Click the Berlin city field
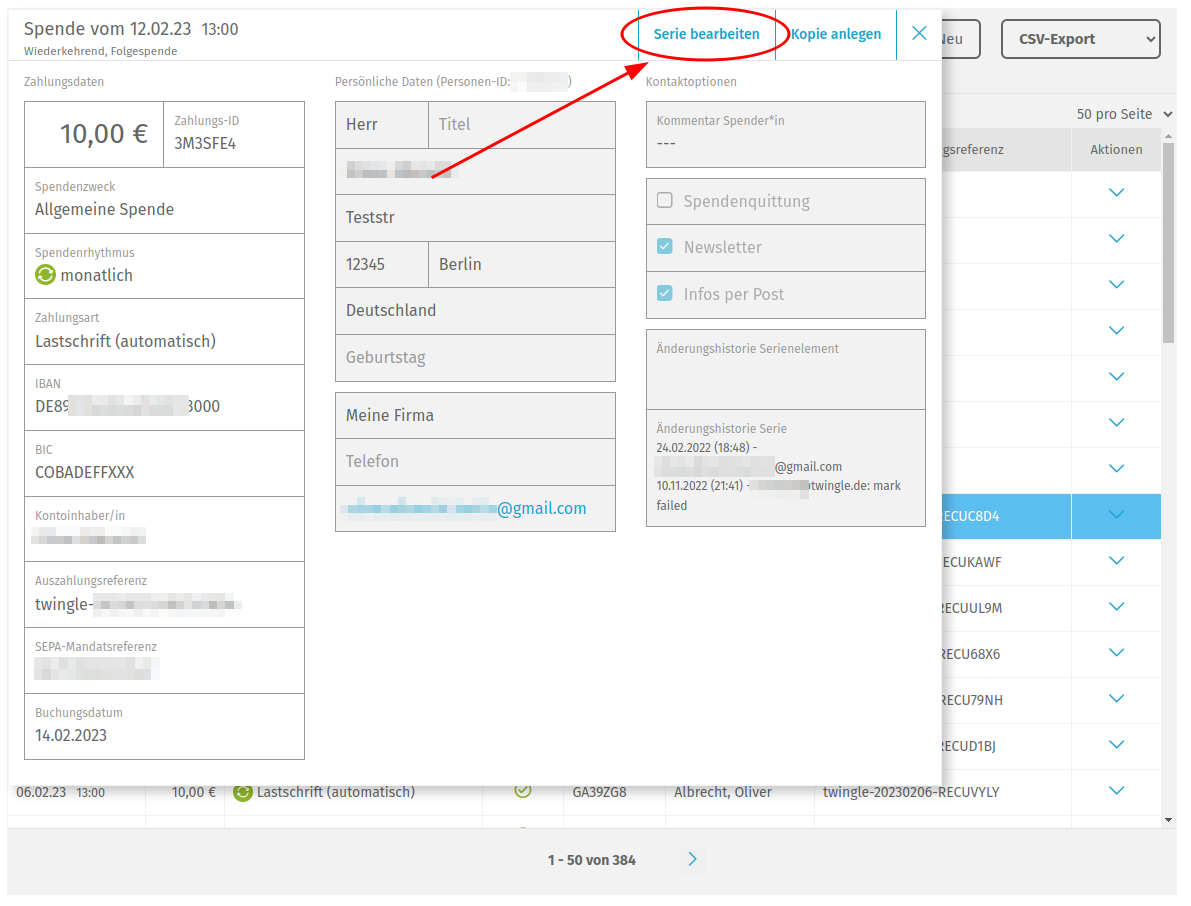1191x906 pixels. (x=522, y=264)
